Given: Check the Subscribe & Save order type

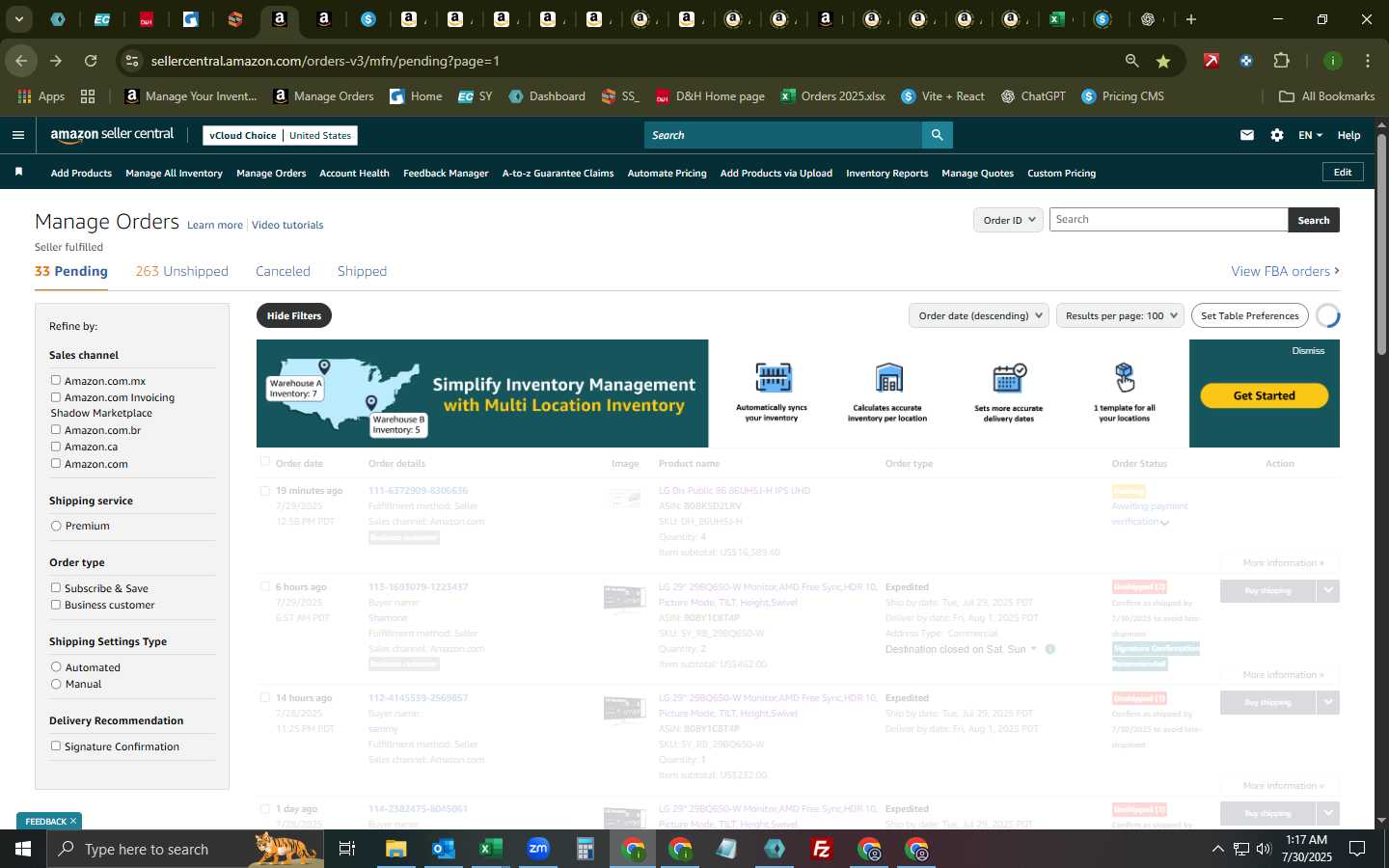Looking at the screenshot, I should [56, 587].
